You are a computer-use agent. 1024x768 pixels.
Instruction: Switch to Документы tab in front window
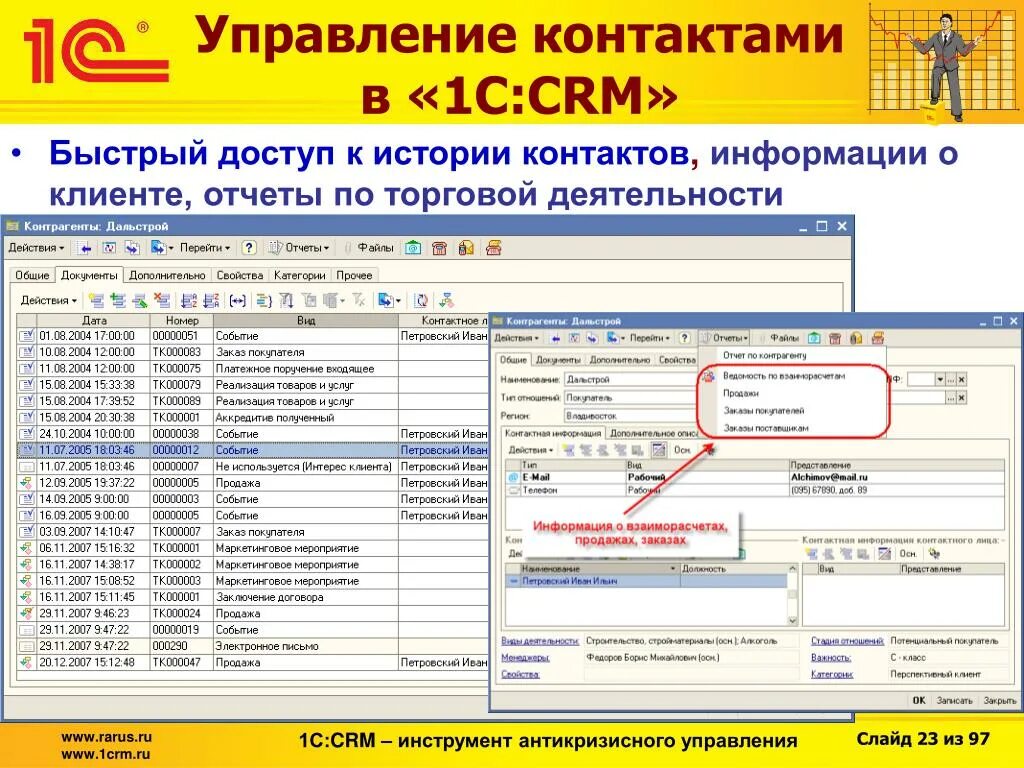pyautogui.click(x=557, y=360)
